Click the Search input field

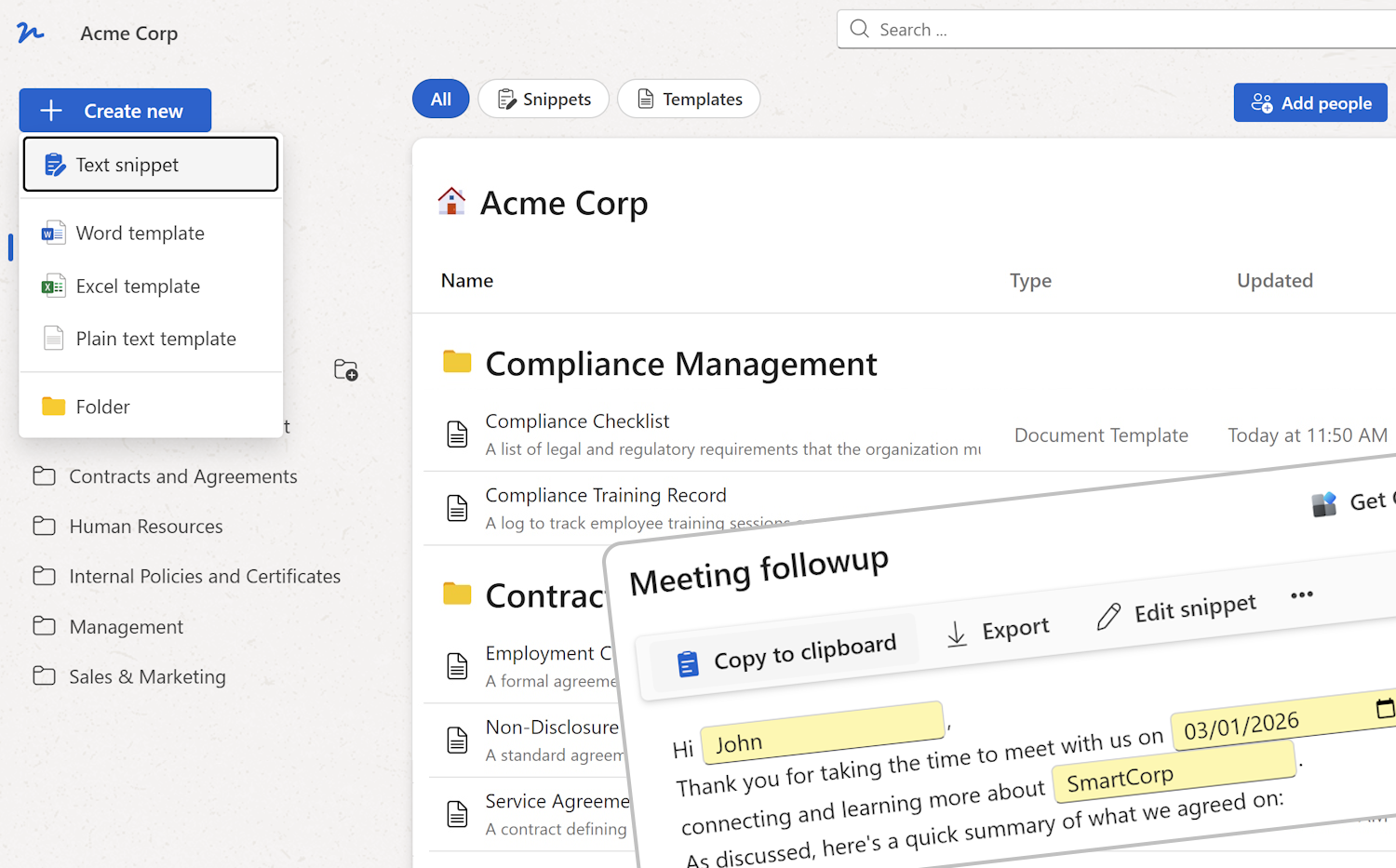(1117, 30)
